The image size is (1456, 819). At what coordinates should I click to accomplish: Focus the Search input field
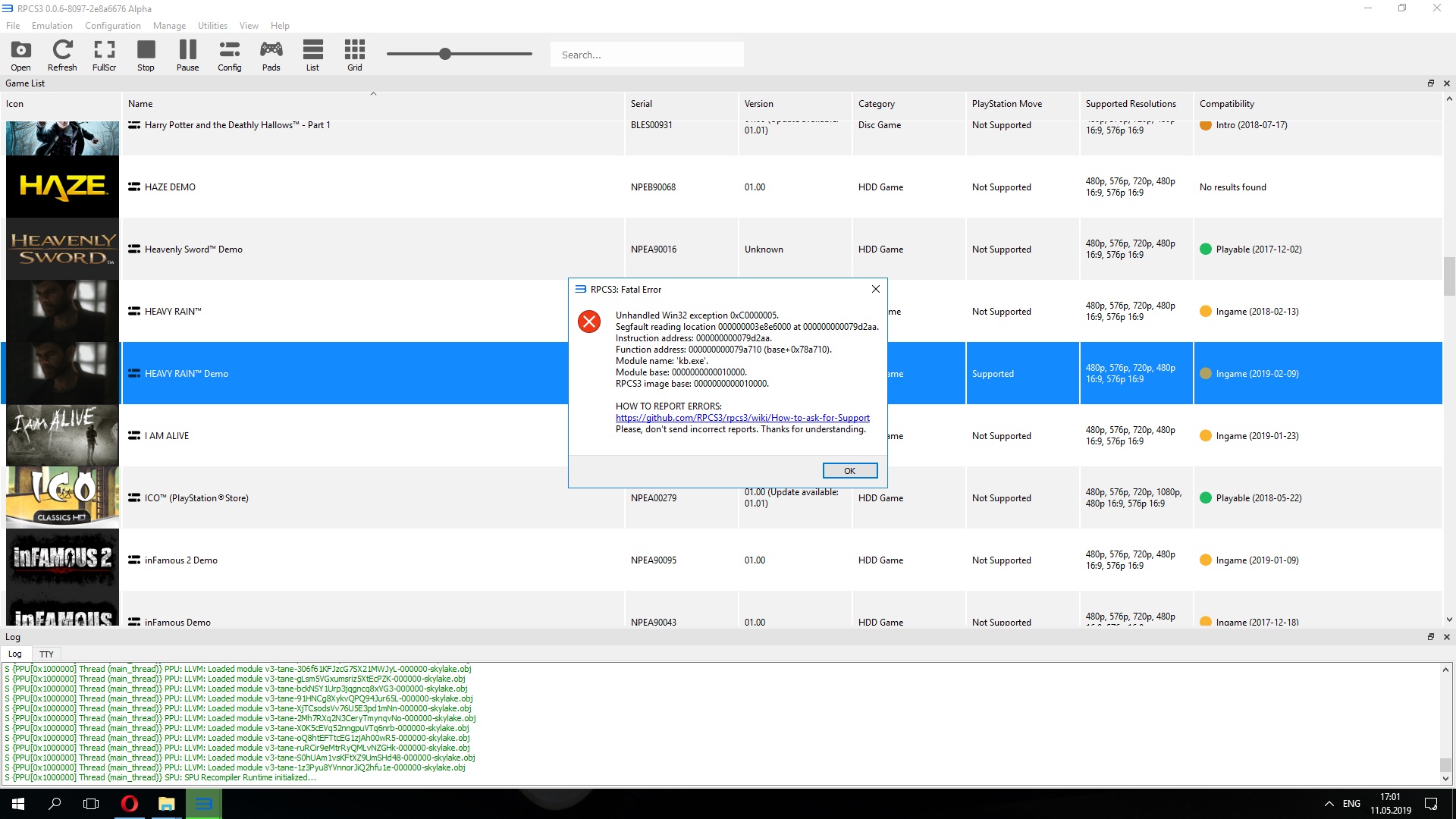click(x=647, y=55)
